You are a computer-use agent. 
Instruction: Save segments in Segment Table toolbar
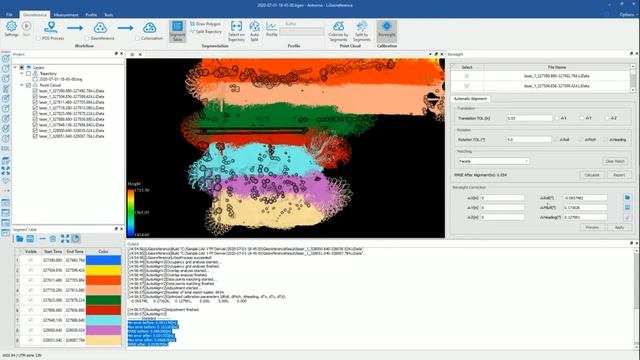[30, 239]
